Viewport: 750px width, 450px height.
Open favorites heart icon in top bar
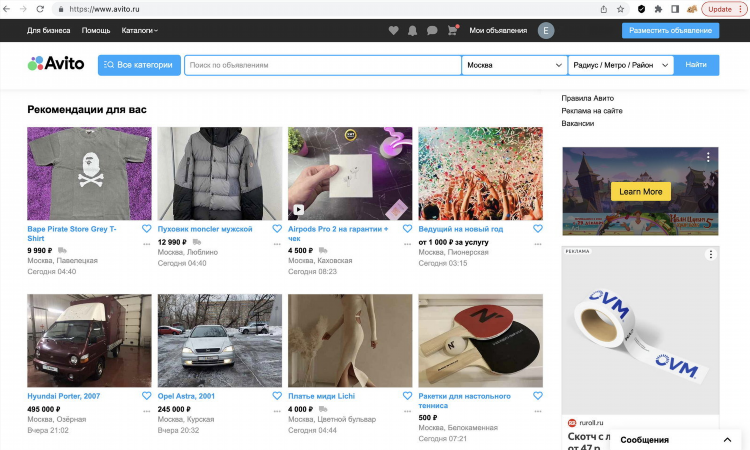(393, 31)
